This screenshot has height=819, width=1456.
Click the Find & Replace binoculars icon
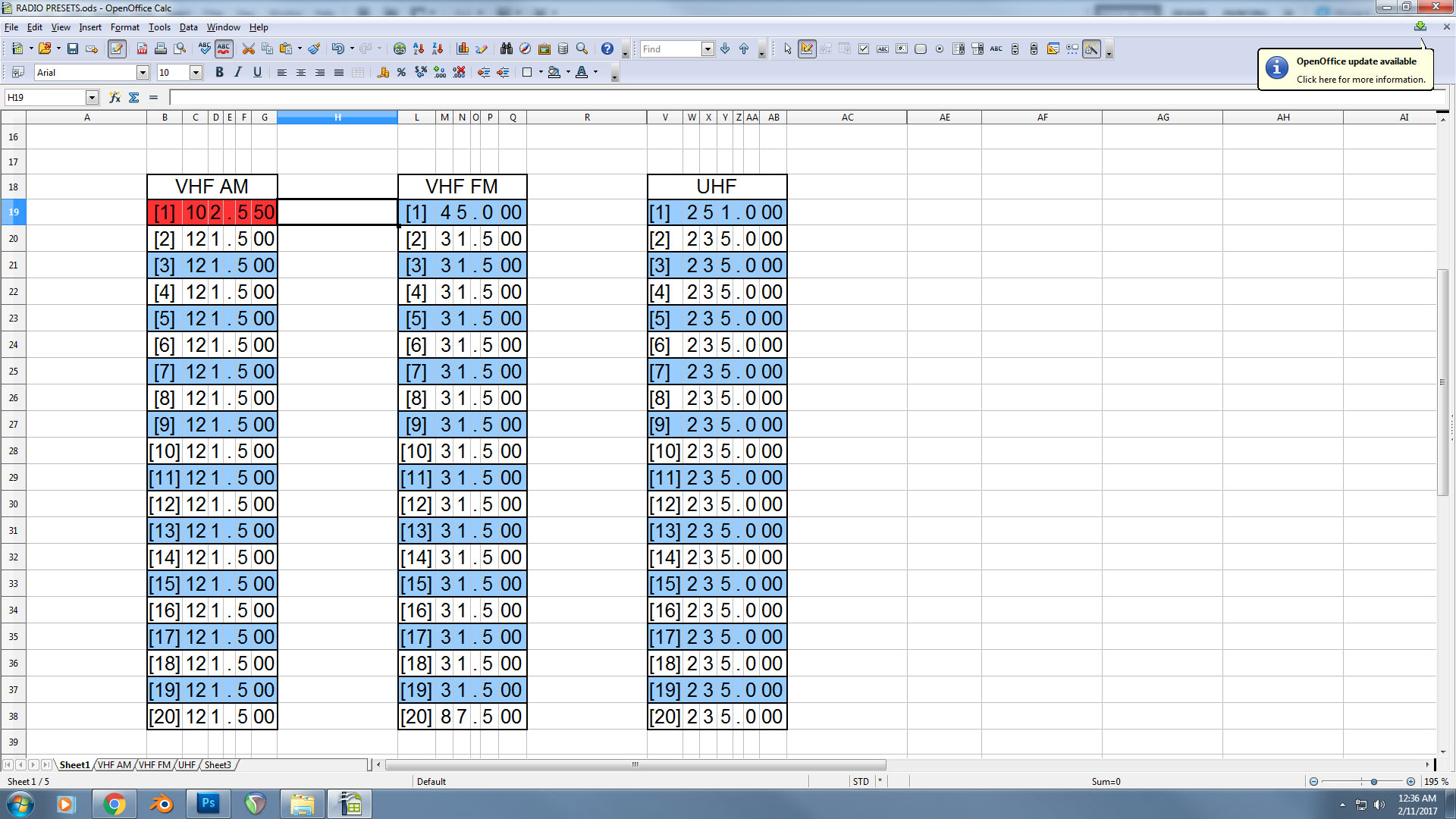507,49
